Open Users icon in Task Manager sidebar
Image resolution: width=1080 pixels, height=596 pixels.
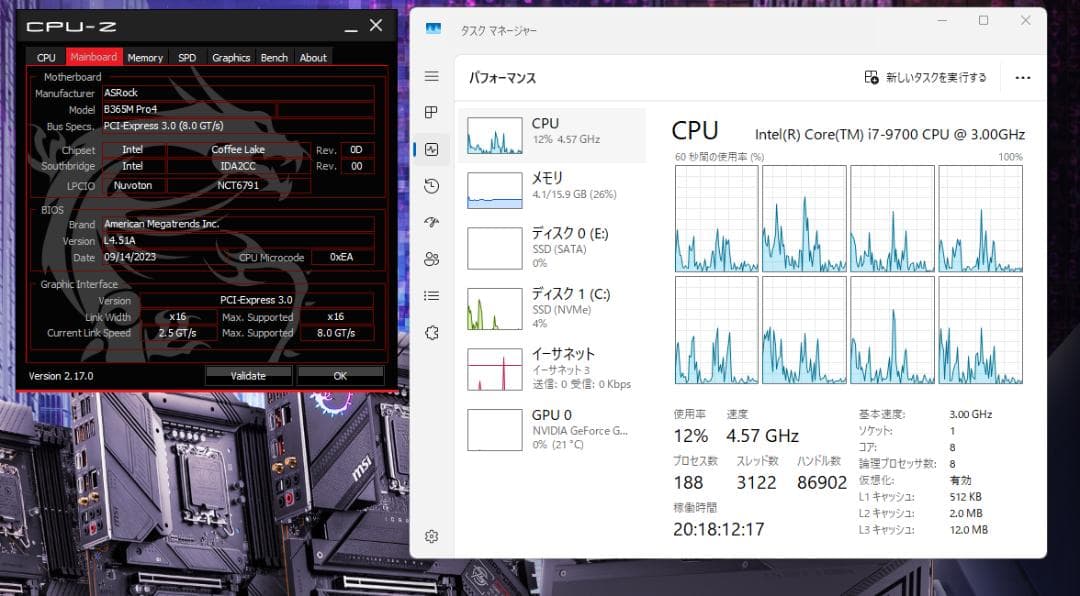coord(432,259)
